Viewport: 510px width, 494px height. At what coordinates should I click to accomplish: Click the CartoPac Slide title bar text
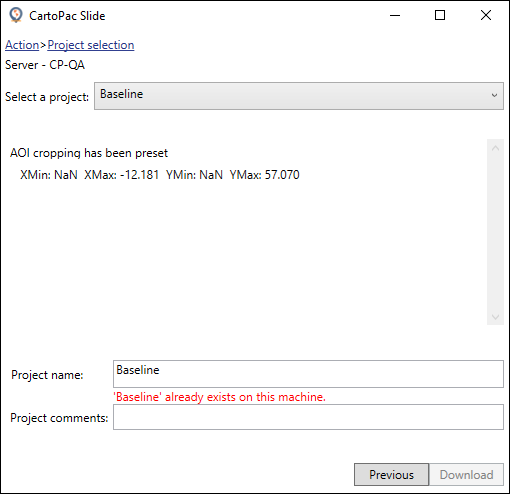tap(67, 16)
